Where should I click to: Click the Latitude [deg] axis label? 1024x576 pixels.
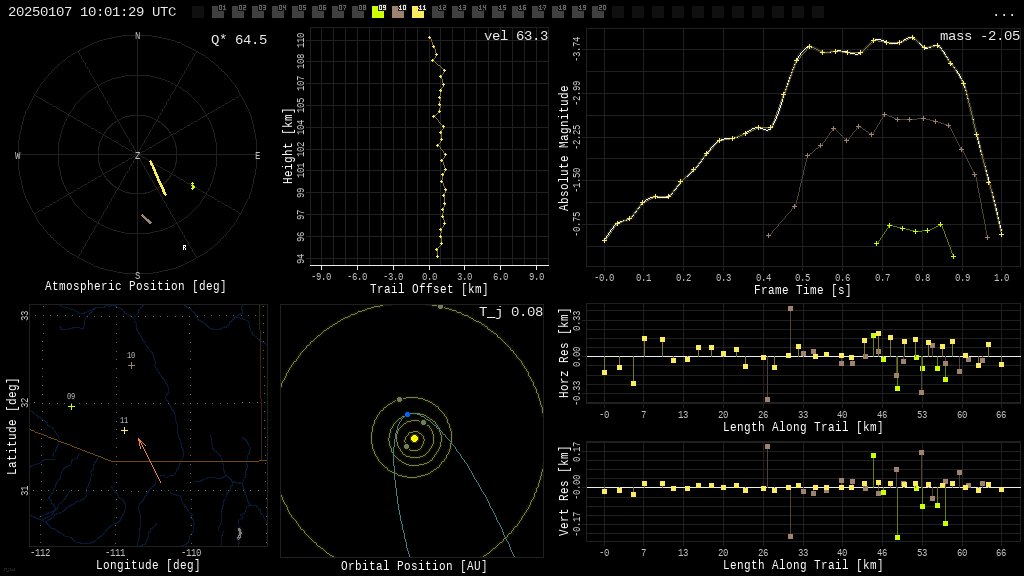pyautogui.click(x=12, y=426)
